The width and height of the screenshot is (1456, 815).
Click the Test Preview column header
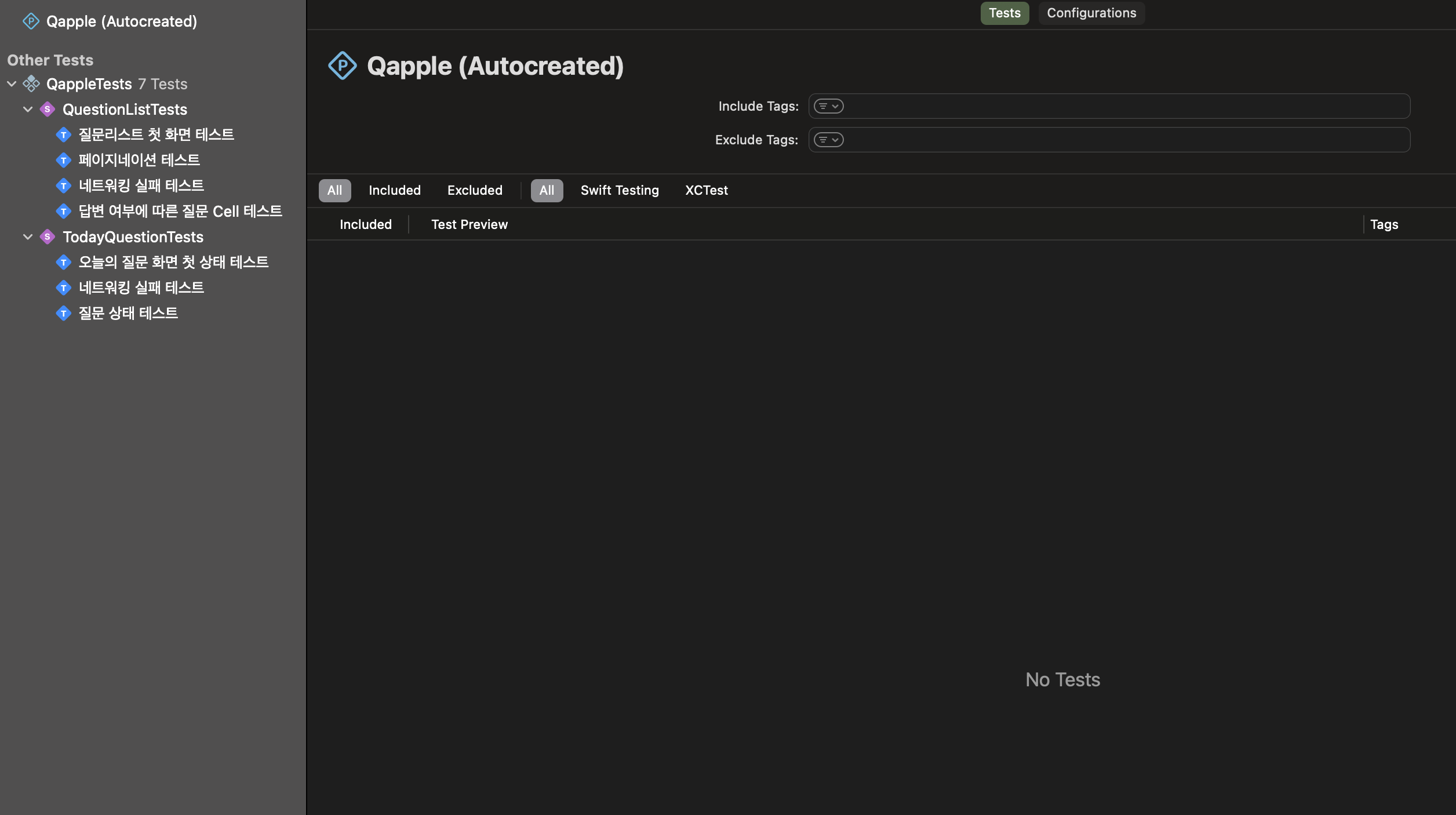469,224
